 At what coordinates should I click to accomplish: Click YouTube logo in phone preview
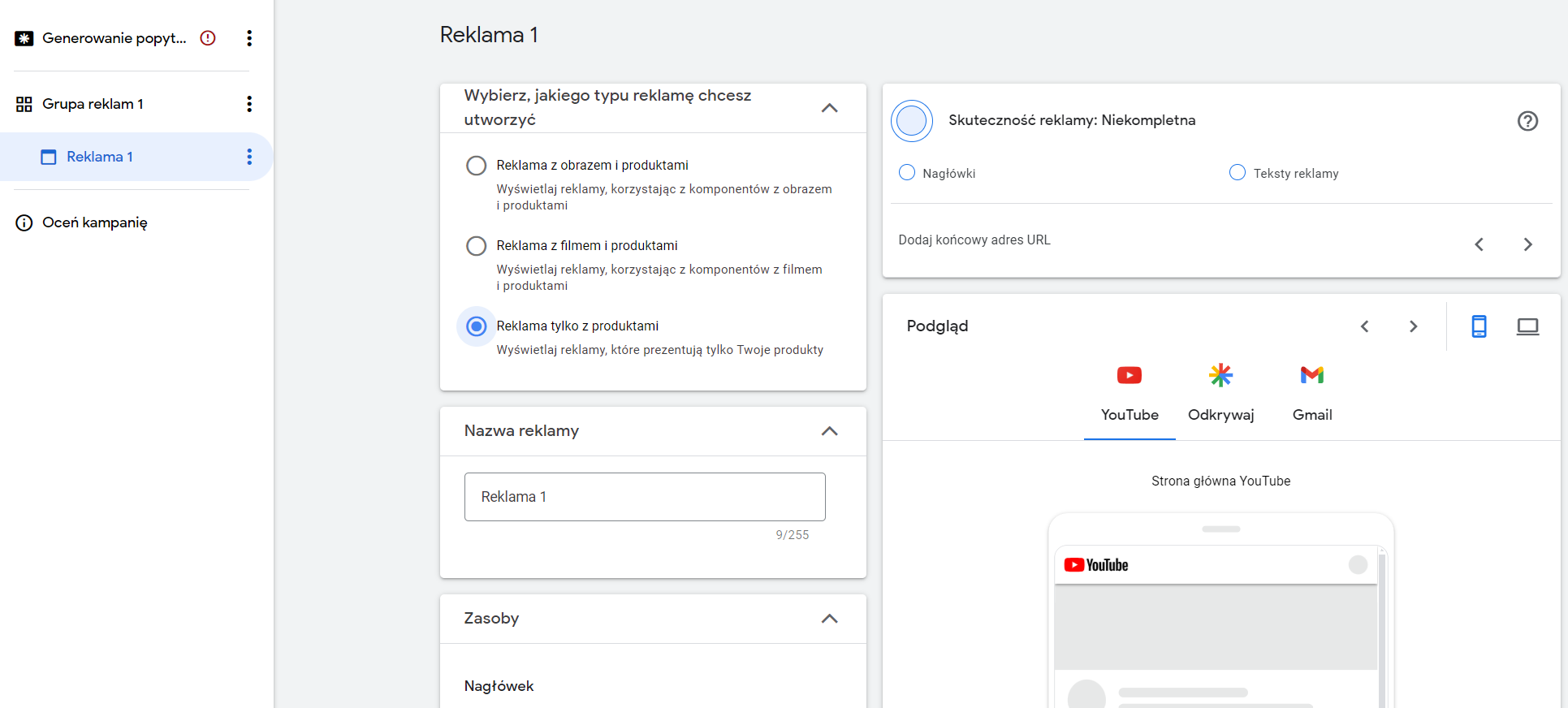pos(1096,565)
